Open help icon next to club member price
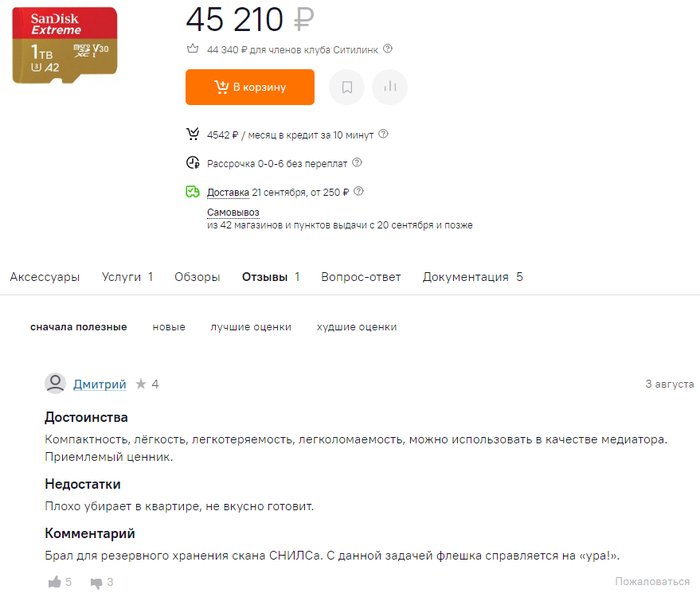The width and height of the screenshot is (700, 597). [388, 49]
